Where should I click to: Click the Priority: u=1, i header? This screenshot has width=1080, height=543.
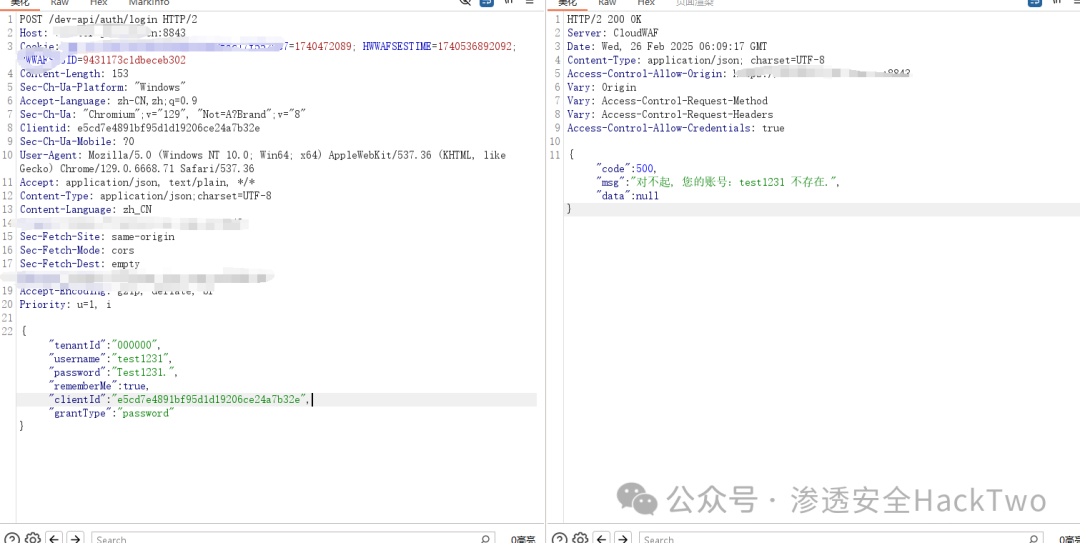tap(65, 304)
